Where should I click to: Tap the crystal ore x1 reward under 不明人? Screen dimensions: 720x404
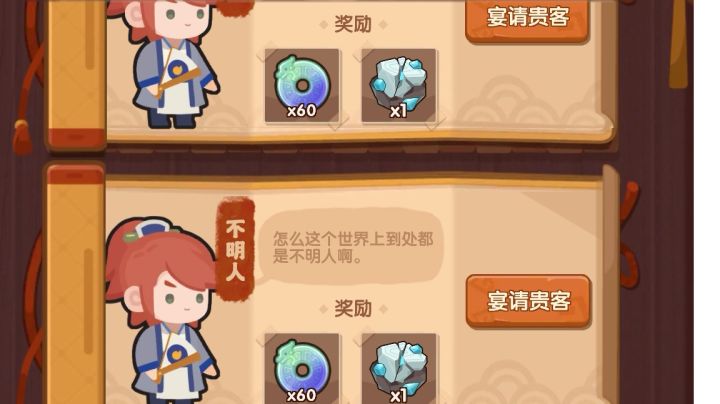point(399,369)
